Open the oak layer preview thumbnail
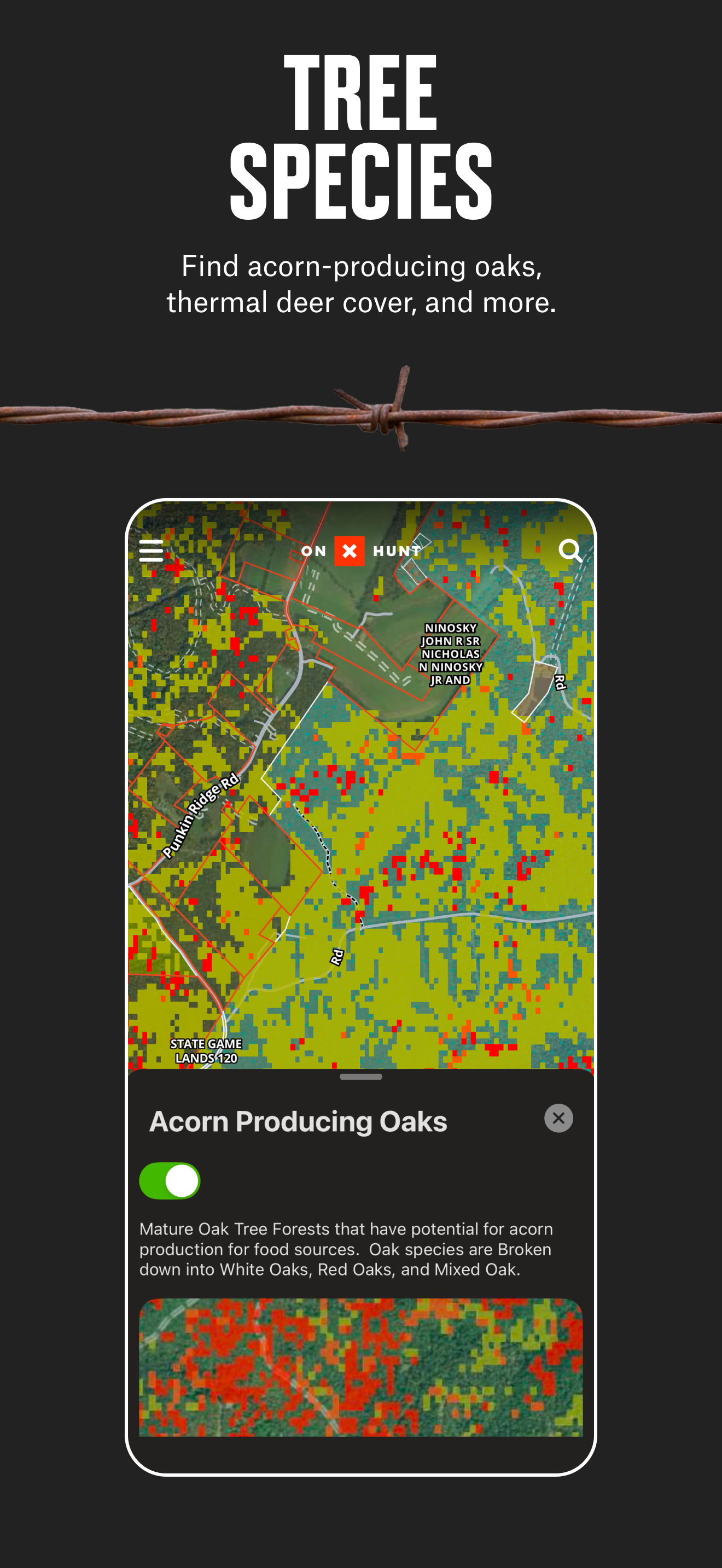Viewport: 722px width, 1568px height. pos(361,1367)
